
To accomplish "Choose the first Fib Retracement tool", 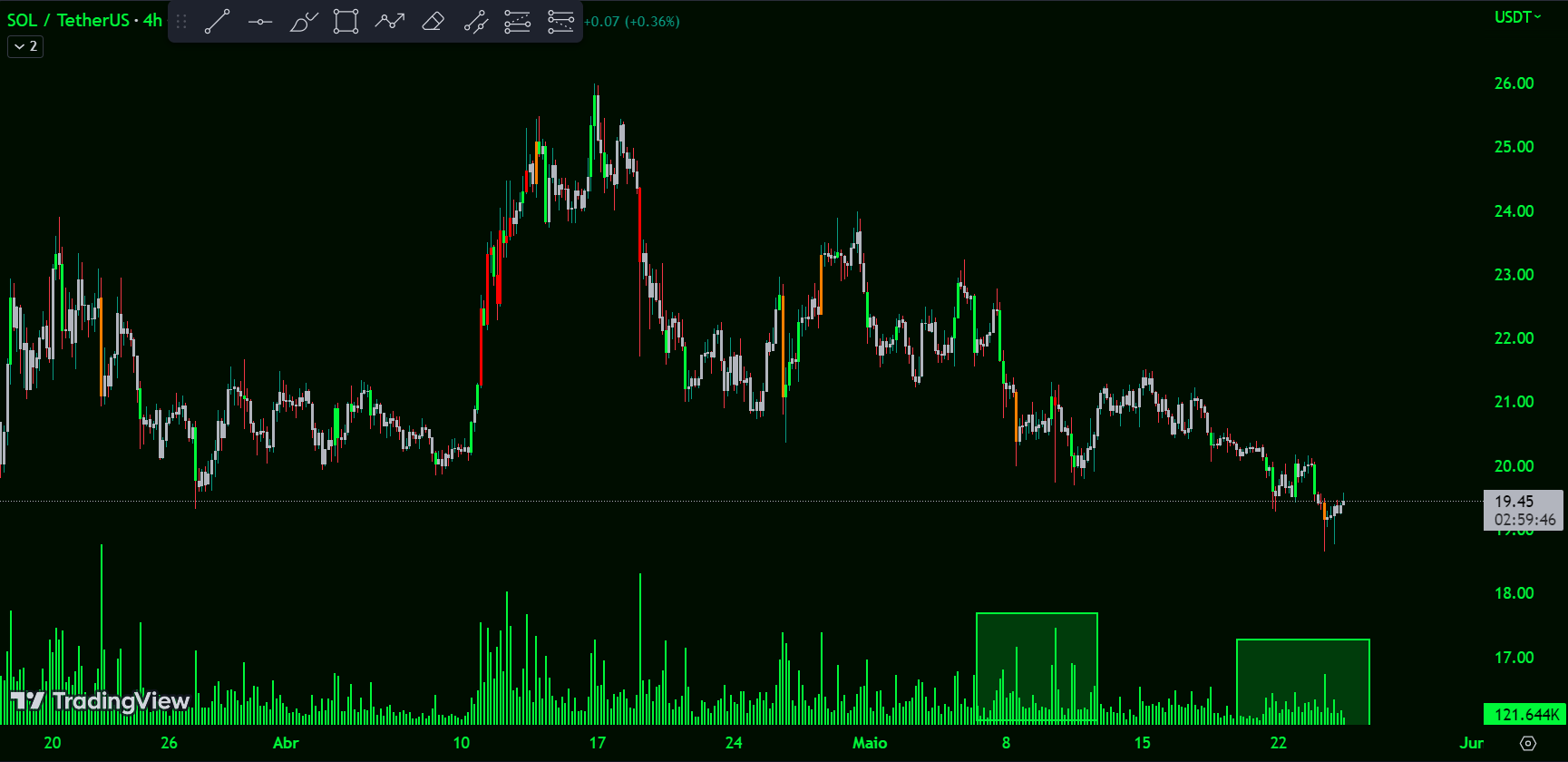I will pos(517,21).
